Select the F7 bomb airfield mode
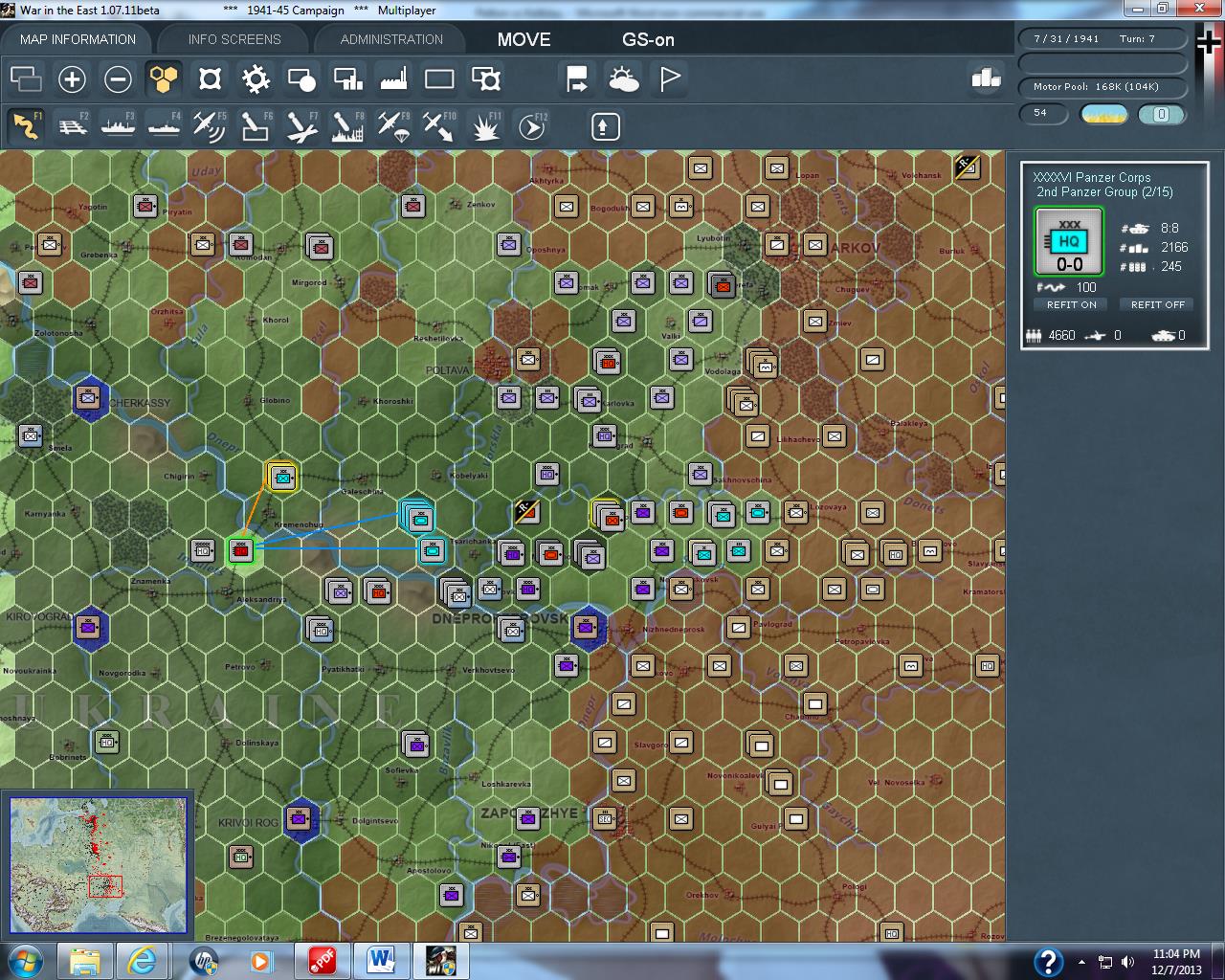 [x=301, y=126]
